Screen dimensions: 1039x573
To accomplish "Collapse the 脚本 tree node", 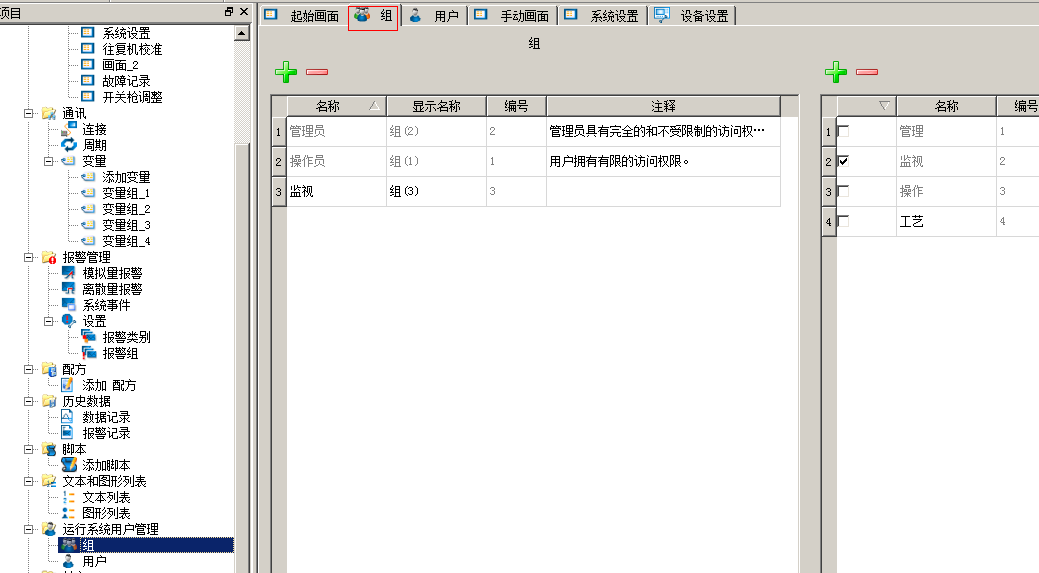I will (x=28, y=449).
